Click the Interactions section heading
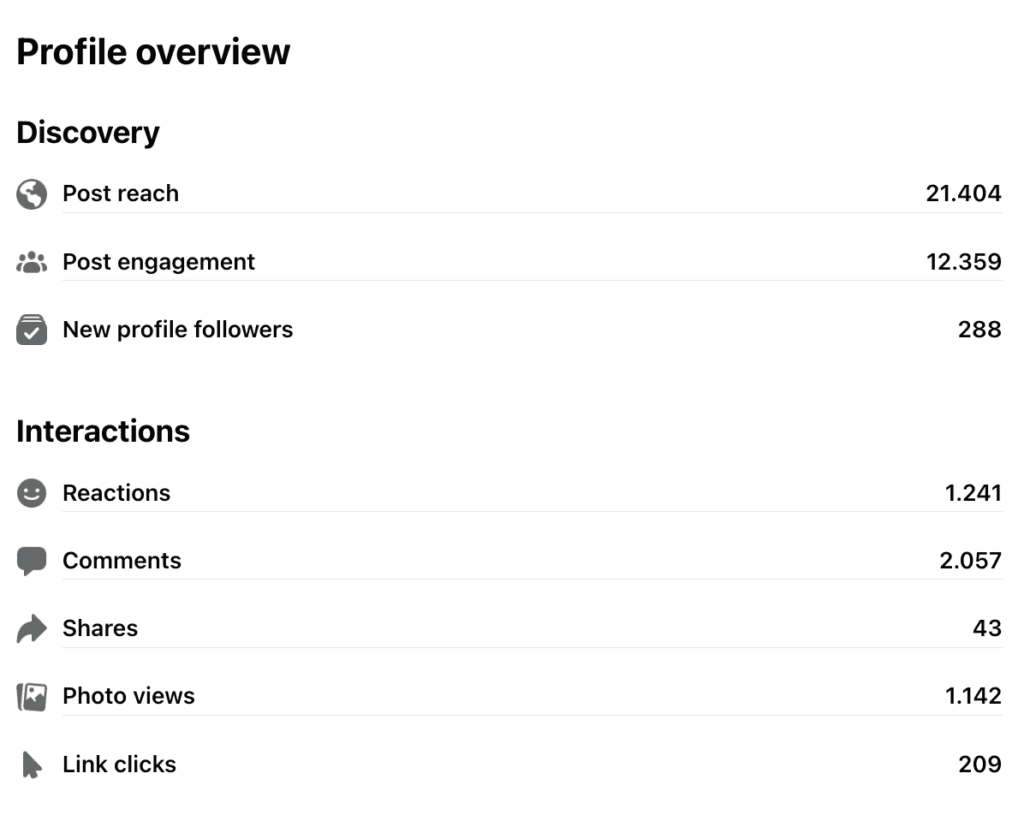1024x815 pixels. pos(103,432)
